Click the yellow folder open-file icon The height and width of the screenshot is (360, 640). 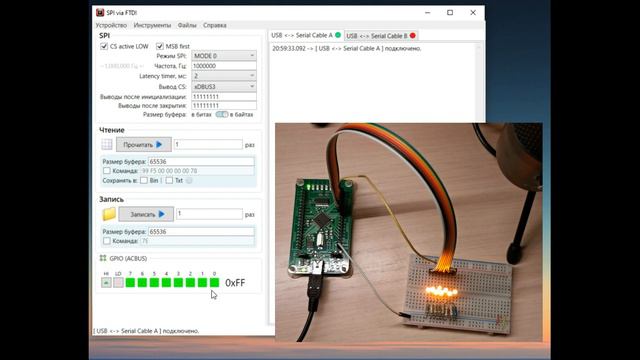[109, 214]
